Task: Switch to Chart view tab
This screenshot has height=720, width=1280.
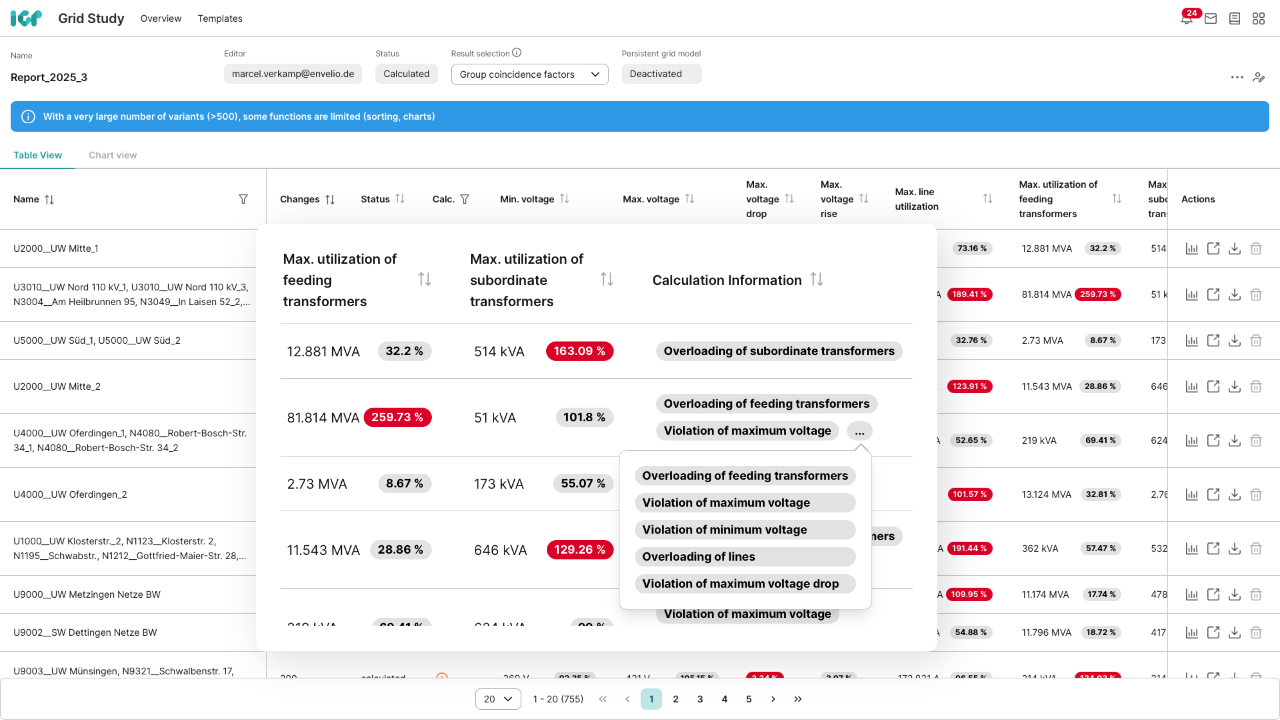Action: click(112, 155)
